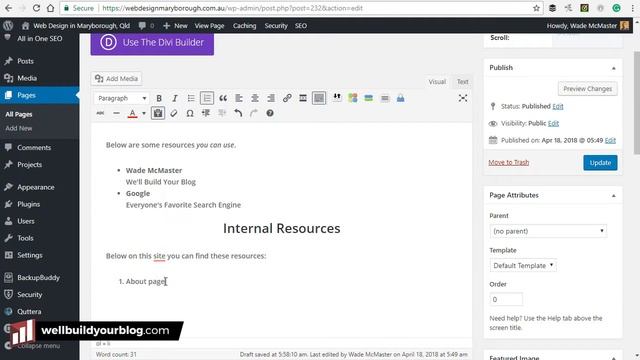The height and width of the screenshot is (360, 640).
Task: Open Add New under Pages
Action: [19, 128]
